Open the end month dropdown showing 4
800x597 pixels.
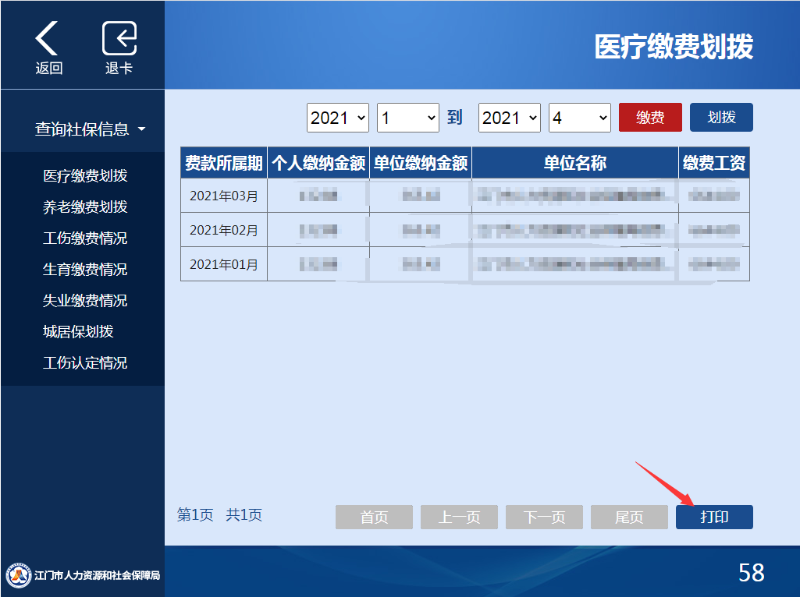pyautogui.click(x=579, y=118)
